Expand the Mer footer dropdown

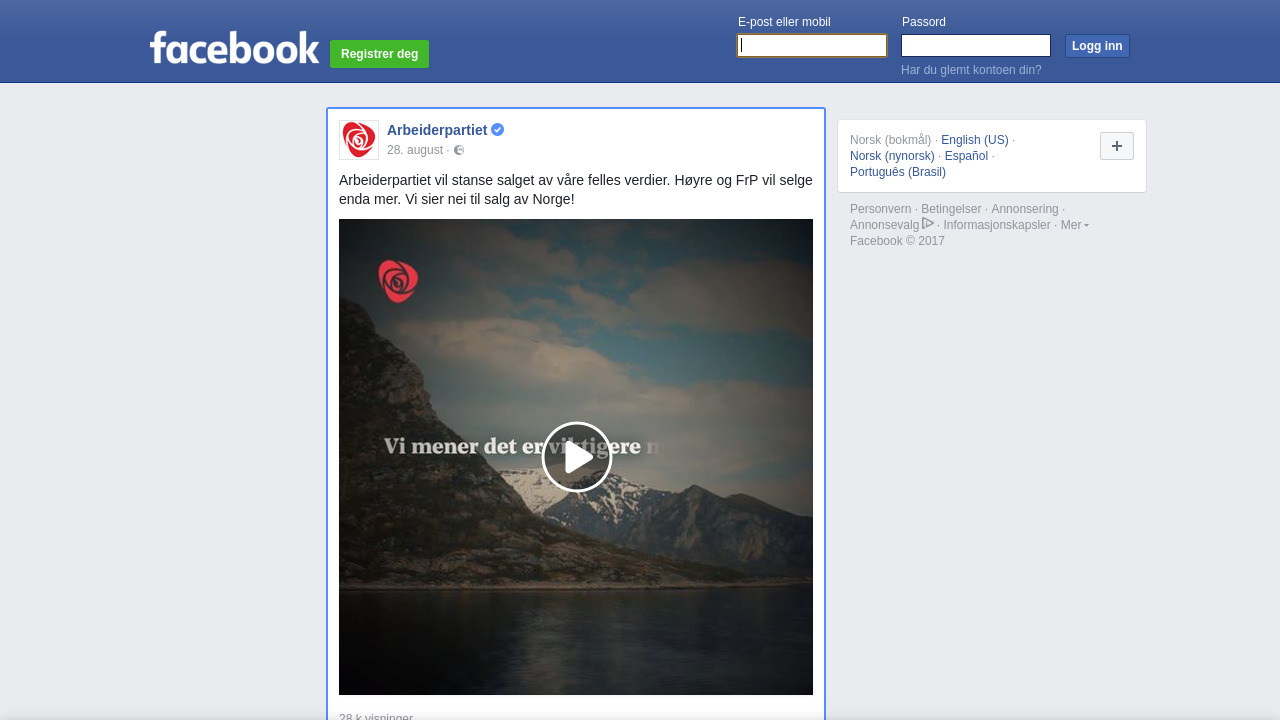click(1075, 225)
